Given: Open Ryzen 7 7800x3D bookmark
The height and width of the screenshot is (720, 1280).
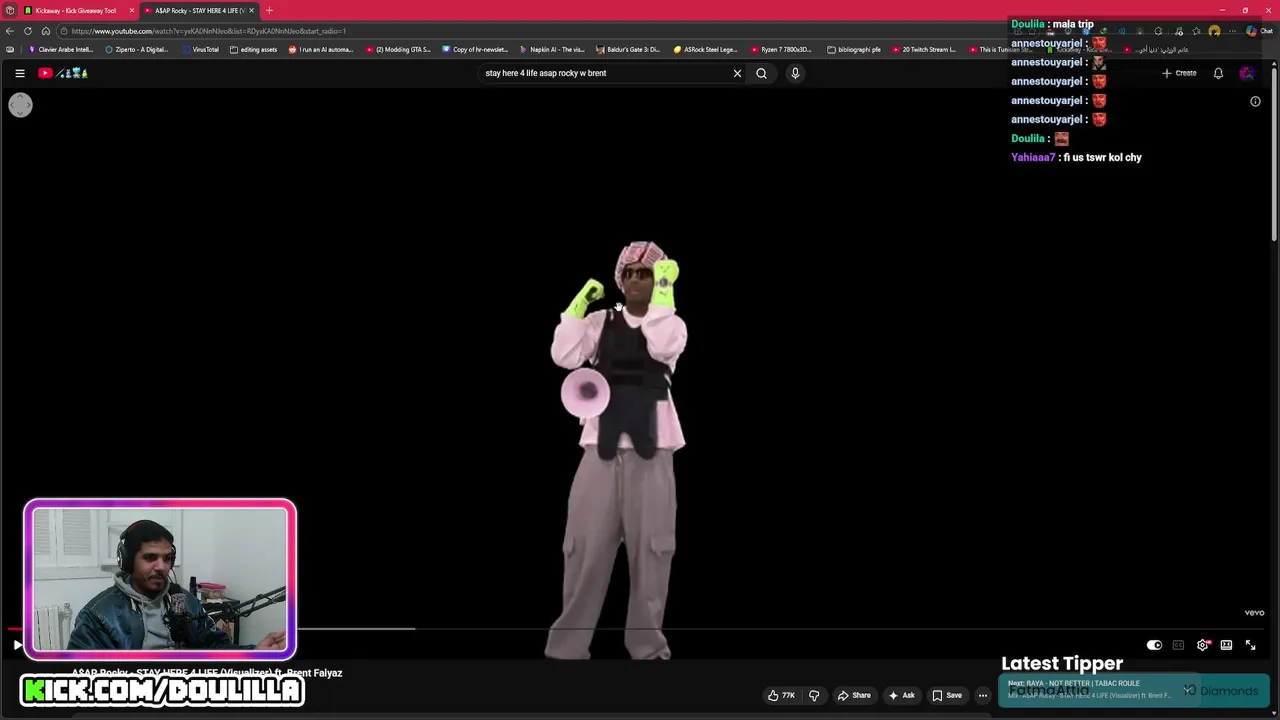Looking at the screenshot, I should click(x=782, y=49).
